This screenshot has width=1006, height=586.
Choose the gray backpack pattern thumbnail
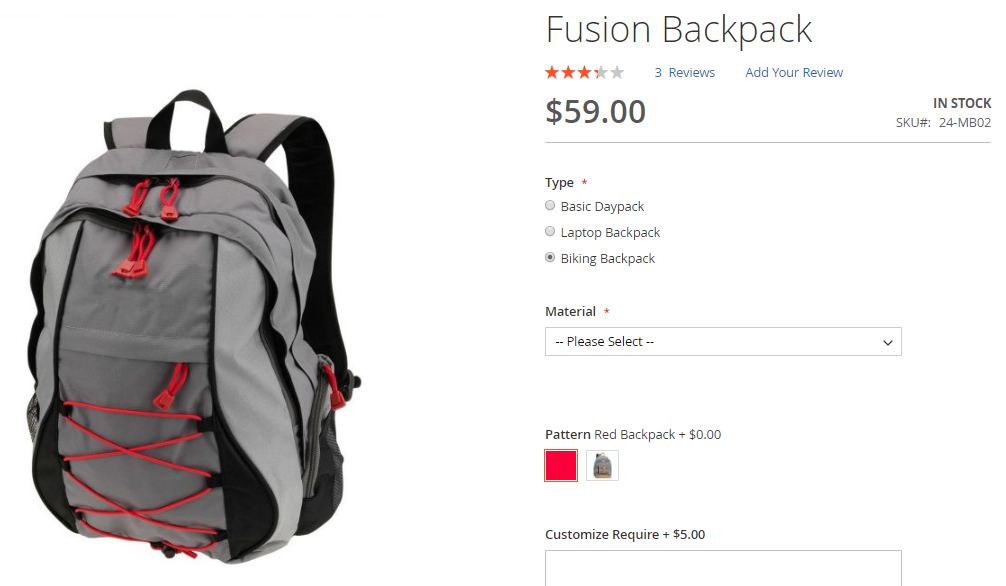pyautogui.click(x=602, y=465)
